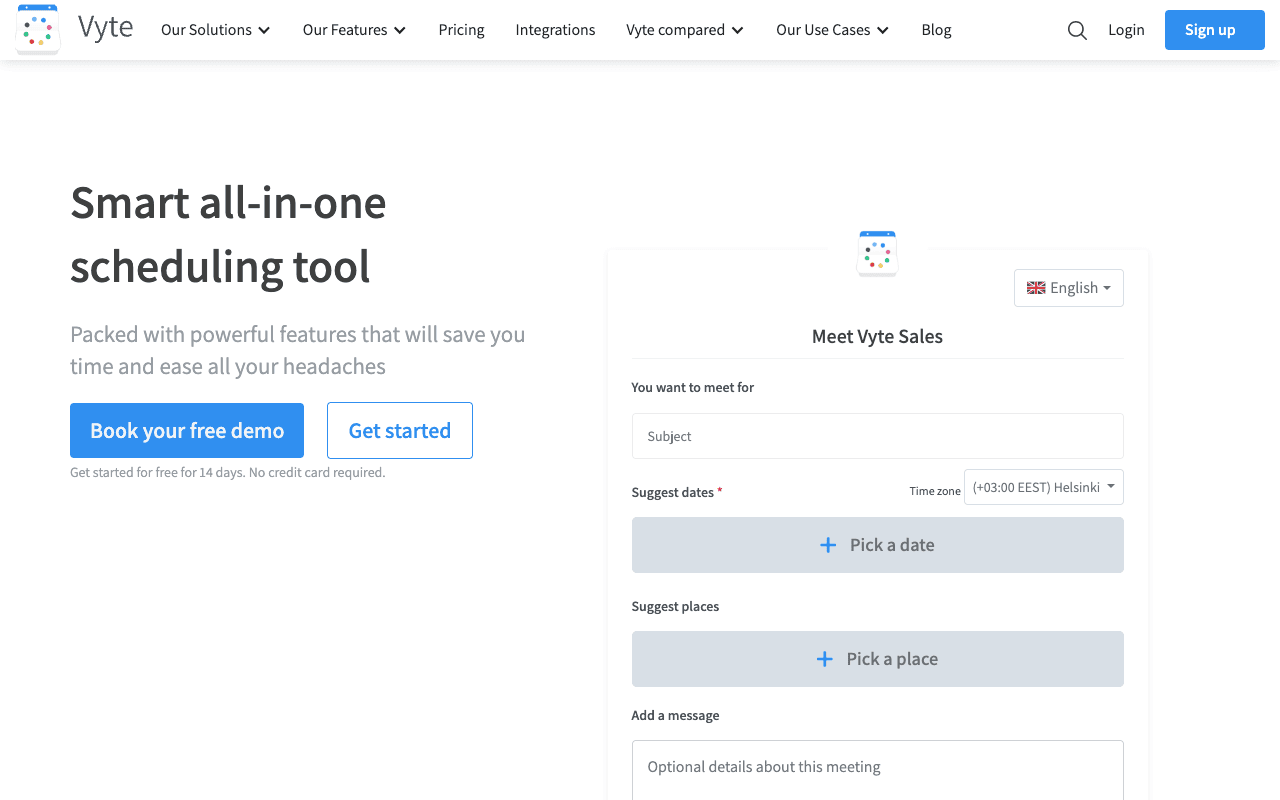This screenshot has height=800, width=1280.
Task: Click the Meet Vyte Sales heading
Action: pyautogui.click(x=877, y=336)
